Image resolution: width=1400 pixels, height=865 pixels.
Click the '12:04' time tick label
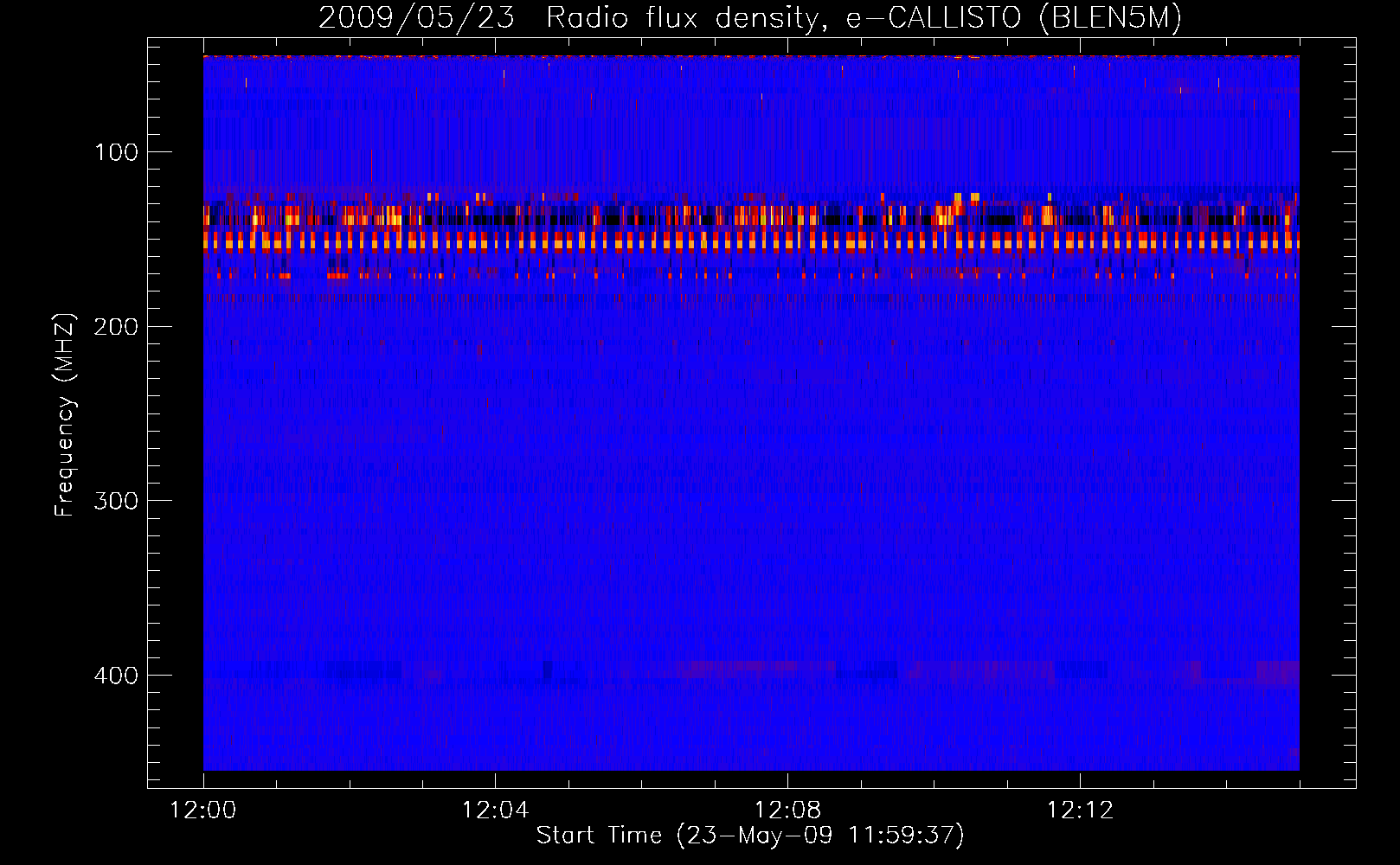point(496,810)
